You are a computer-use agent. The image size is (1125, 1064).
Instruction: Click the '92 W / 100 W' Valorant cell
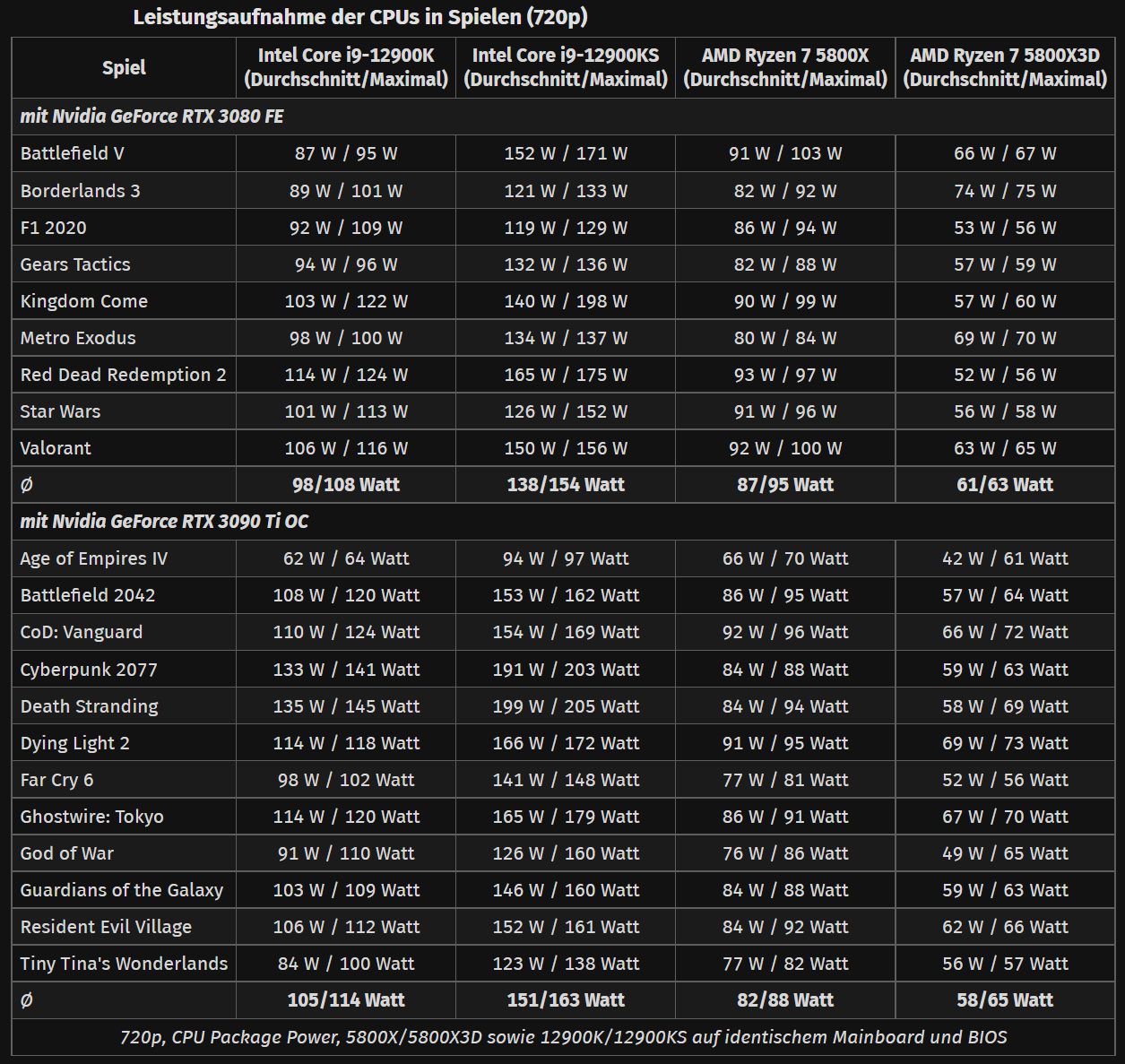tap(785, 448)
